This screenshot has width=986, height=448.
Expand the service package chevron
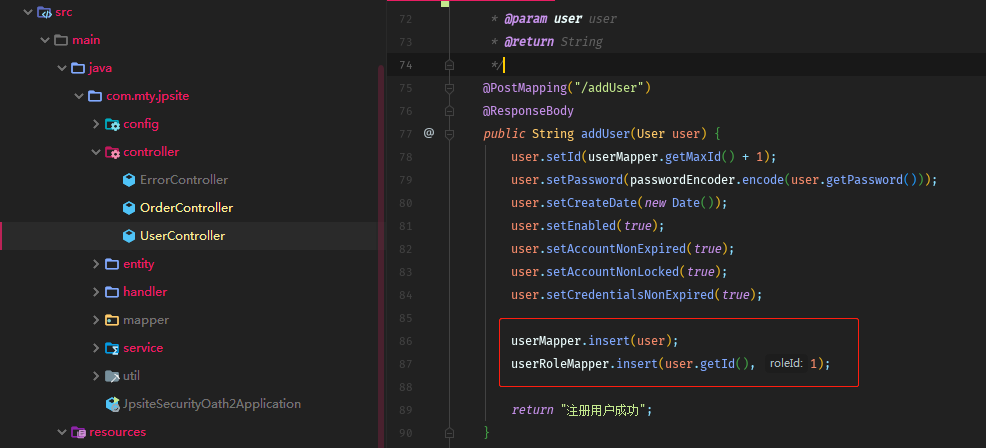click(96, 348)
